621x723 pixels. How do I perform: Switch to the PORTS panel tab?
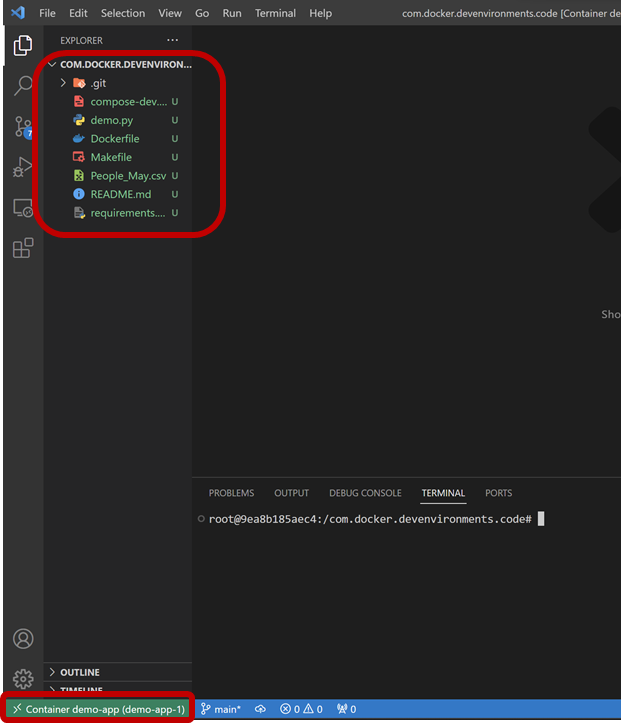(498, 493)
